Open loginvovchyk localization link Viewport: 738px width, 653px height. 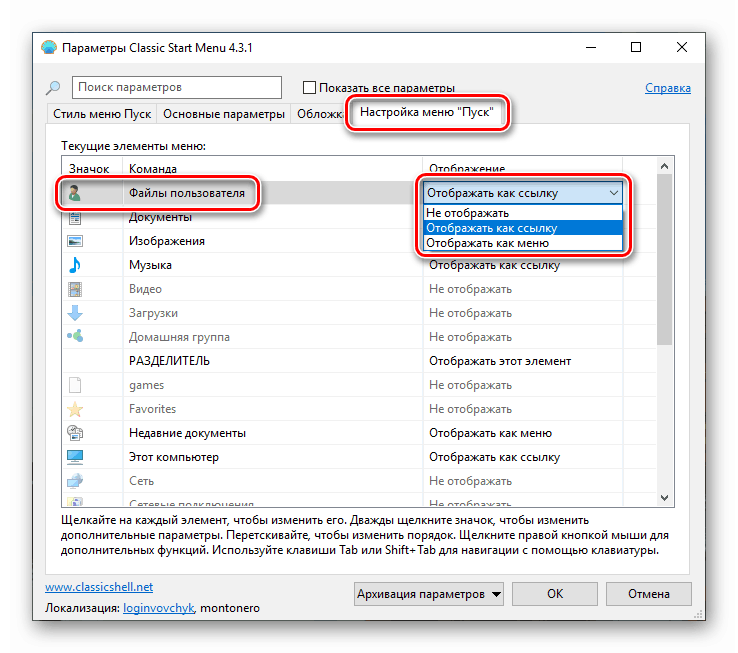click(x=159, y=608)
